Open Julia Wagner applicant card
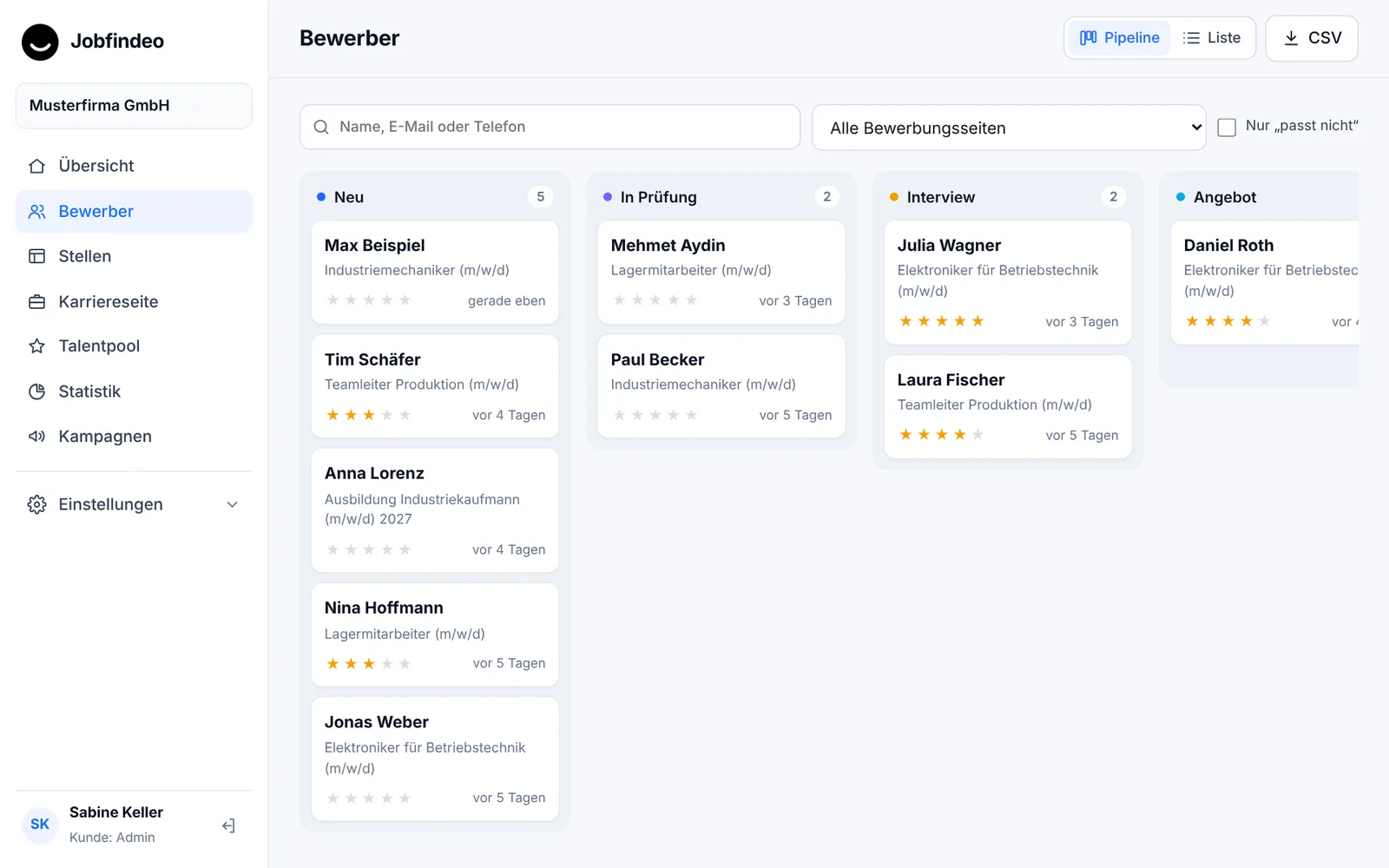The image size is (1389, 868). [1008, 283]
